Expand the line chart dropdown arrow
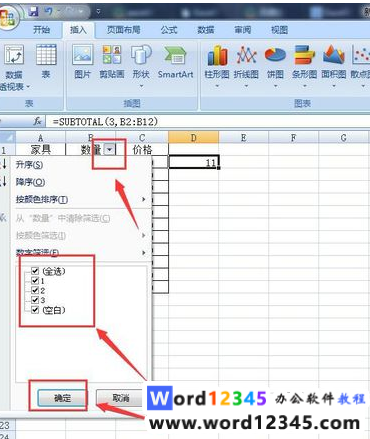The image size is (370, 439). (x=246, y=86)
